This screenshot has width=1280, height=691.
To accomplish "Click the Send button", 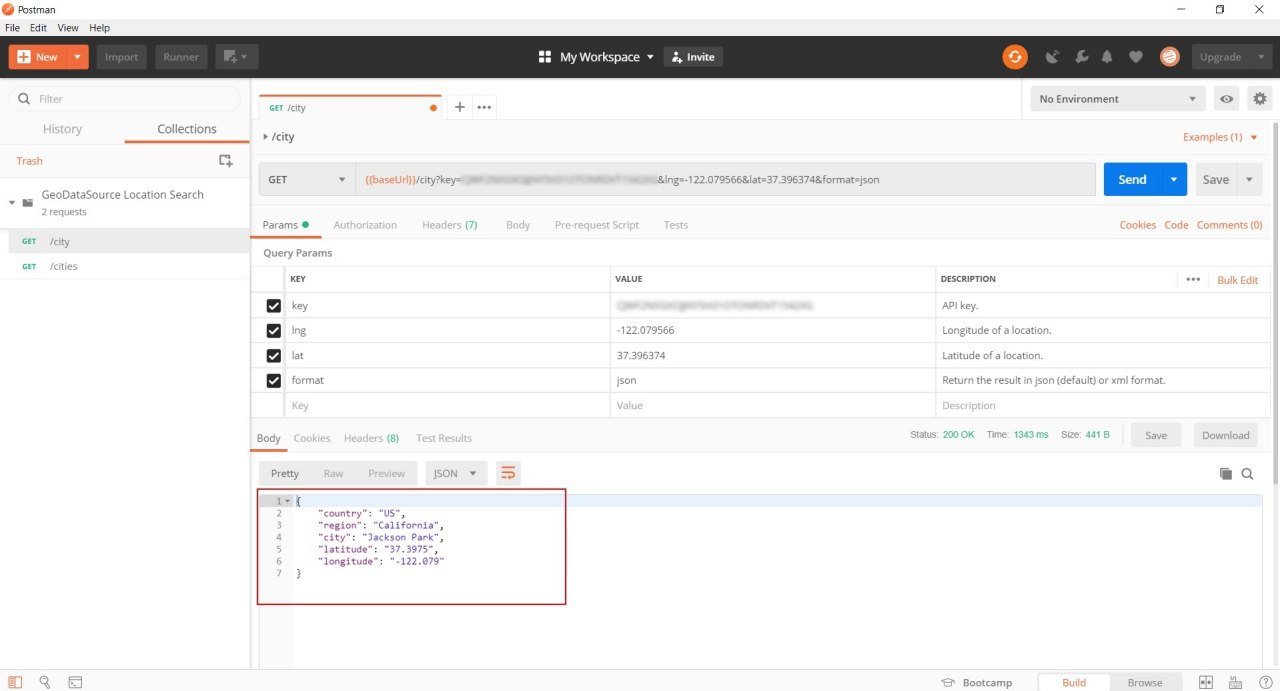I will pyautogui.click(x=1132, y=179).
